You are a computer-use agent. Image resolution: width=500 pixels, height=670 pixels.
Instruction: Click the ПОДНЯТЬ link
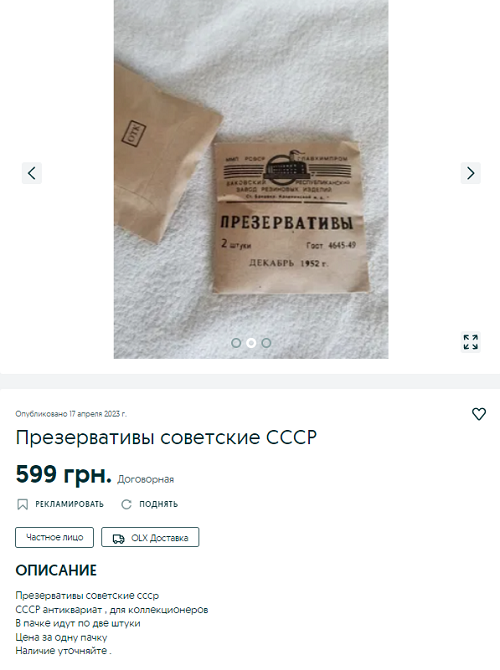[x=159, y=504]
